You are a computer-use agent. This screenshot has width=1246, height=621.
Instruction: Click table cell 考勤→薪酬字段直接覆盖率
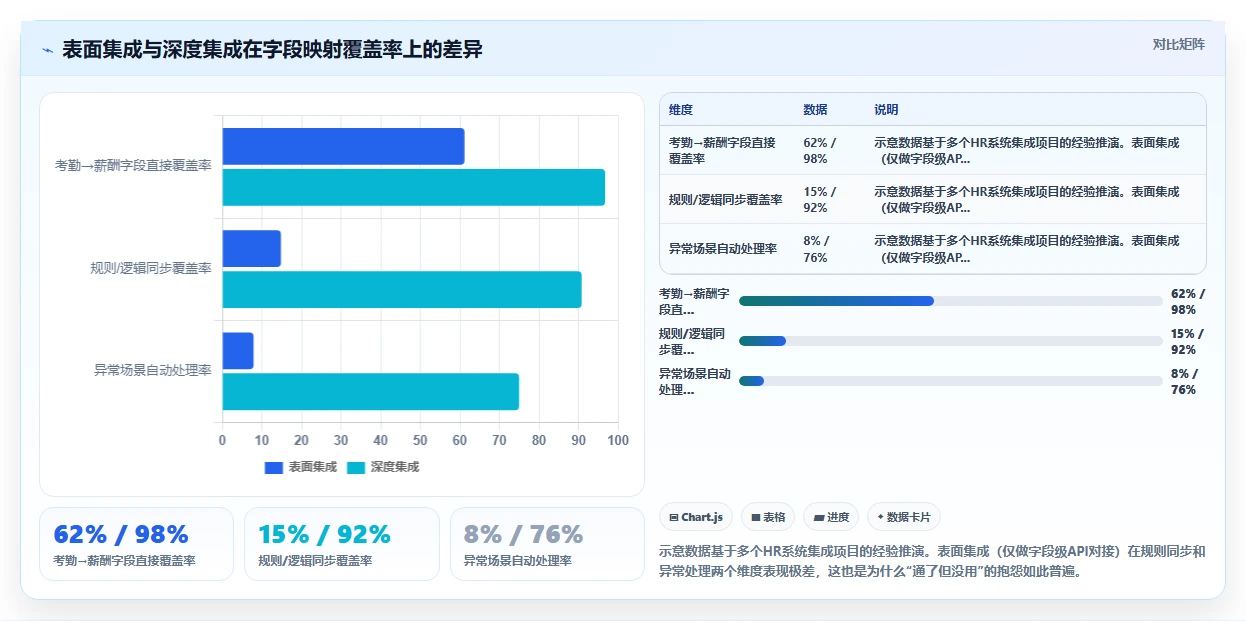point(722,150)
